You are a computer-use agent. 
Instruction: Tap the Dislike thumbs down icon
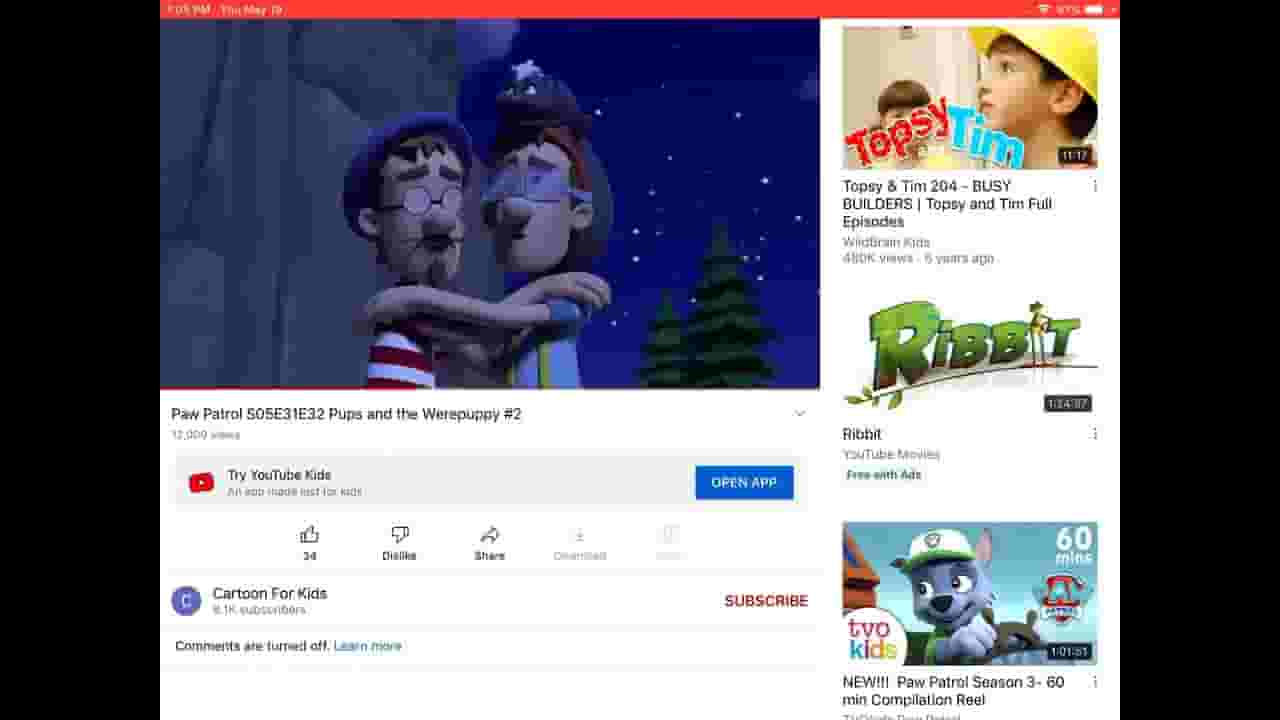pos(399,535)
